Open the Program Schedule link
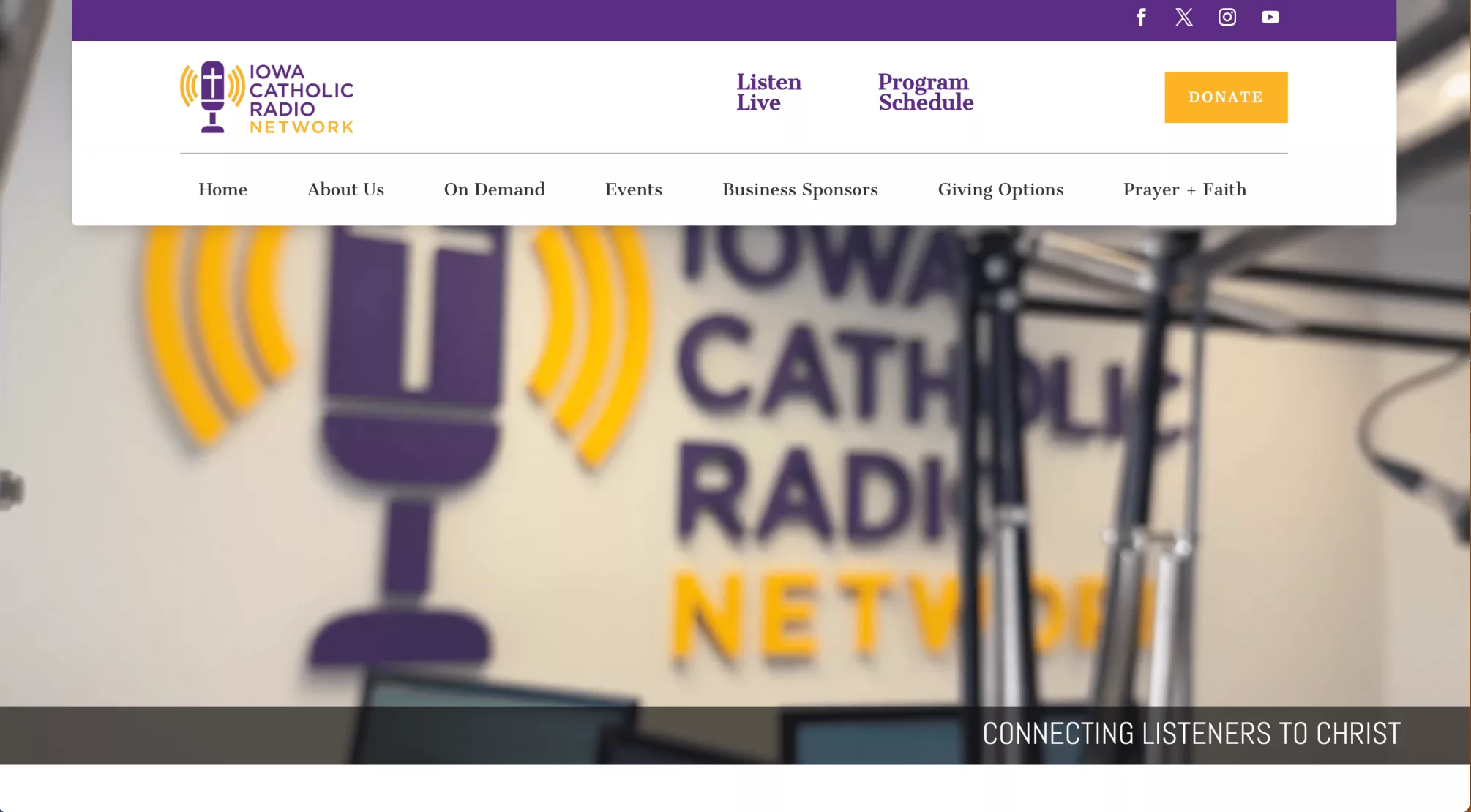Screen dimensions: 1471x812 pyautogui.click(x=926, y=92)
